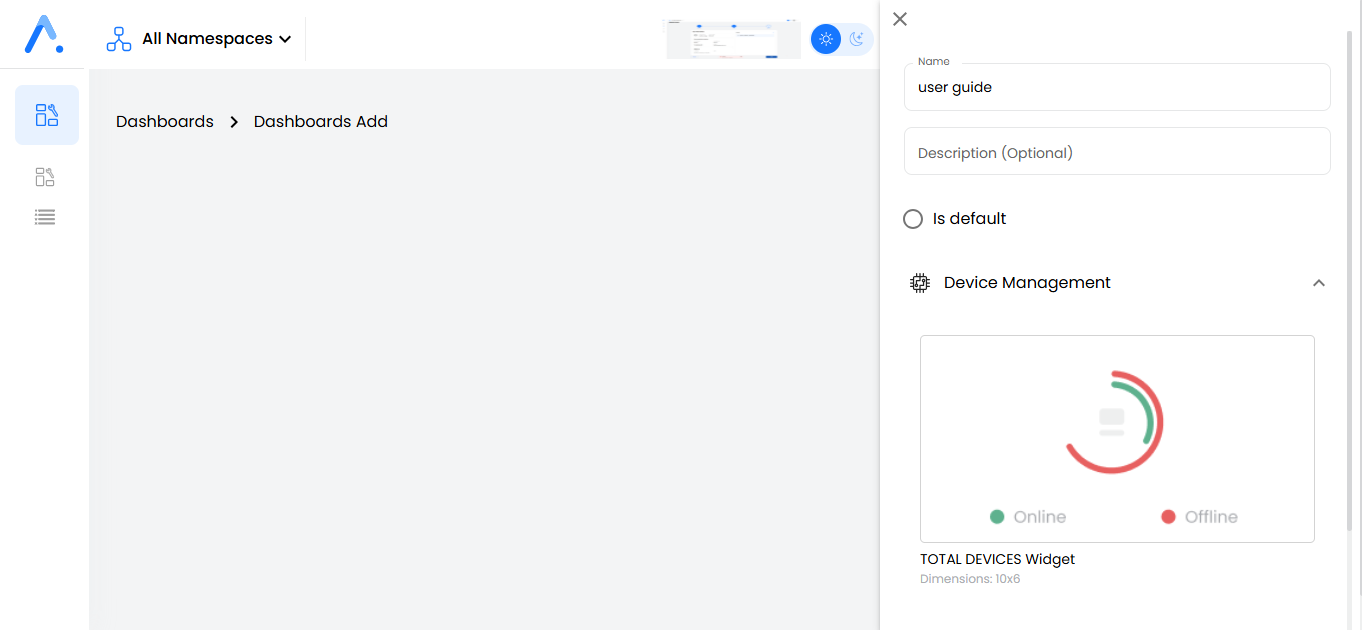Activate the sun icon for light theme
The height and width of the screenshot is (630, 1362).
point(825,38)
